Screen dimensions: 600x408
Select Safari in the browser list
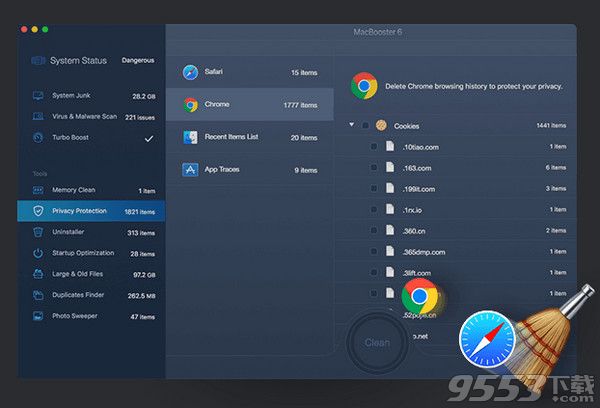point(248,72)
